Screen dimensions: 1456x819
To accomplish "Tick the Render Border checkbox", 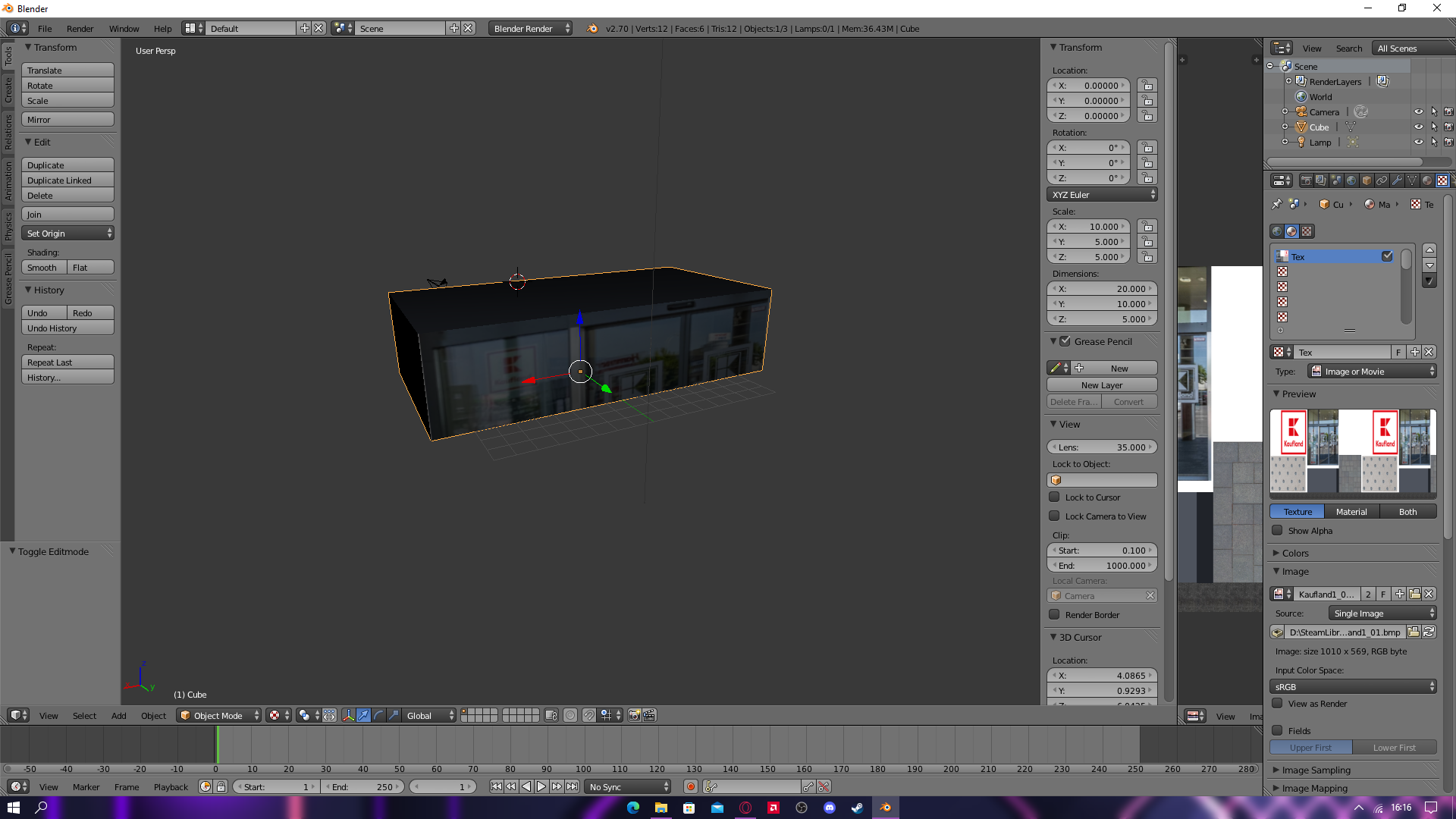I will pyautogui.click(x=1054, y=615).
